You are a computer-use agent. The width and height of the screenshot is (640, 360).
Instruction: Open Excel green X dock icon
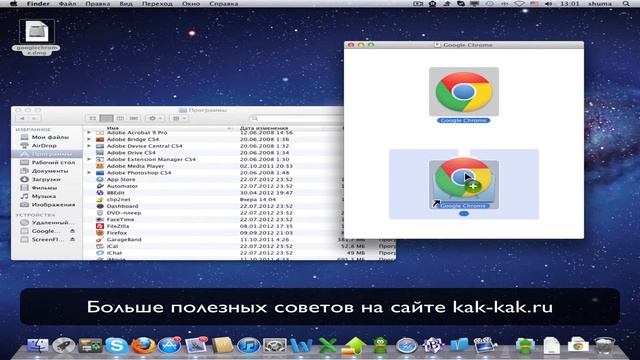(327, 345)
